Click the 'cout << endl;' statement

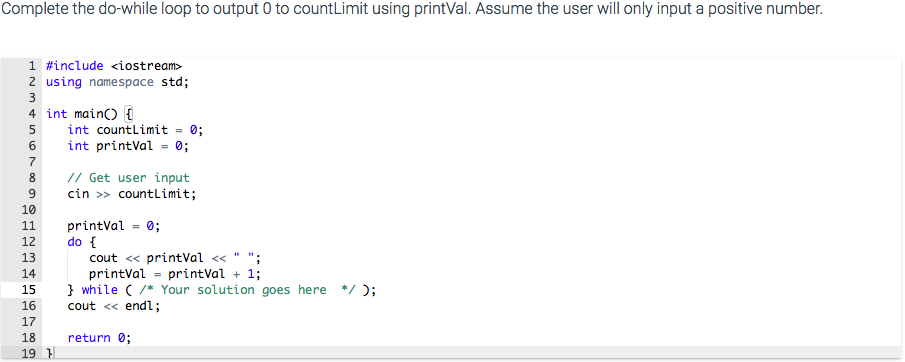point(114,306)
